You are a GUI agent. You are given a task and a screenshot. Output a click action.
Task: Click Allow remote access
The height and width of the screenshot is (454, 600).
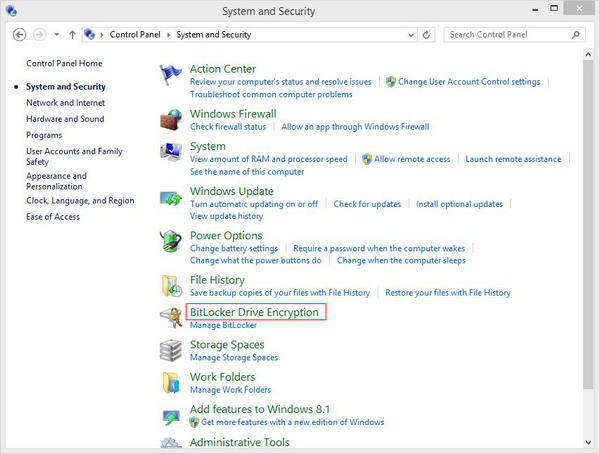(412, 159)
